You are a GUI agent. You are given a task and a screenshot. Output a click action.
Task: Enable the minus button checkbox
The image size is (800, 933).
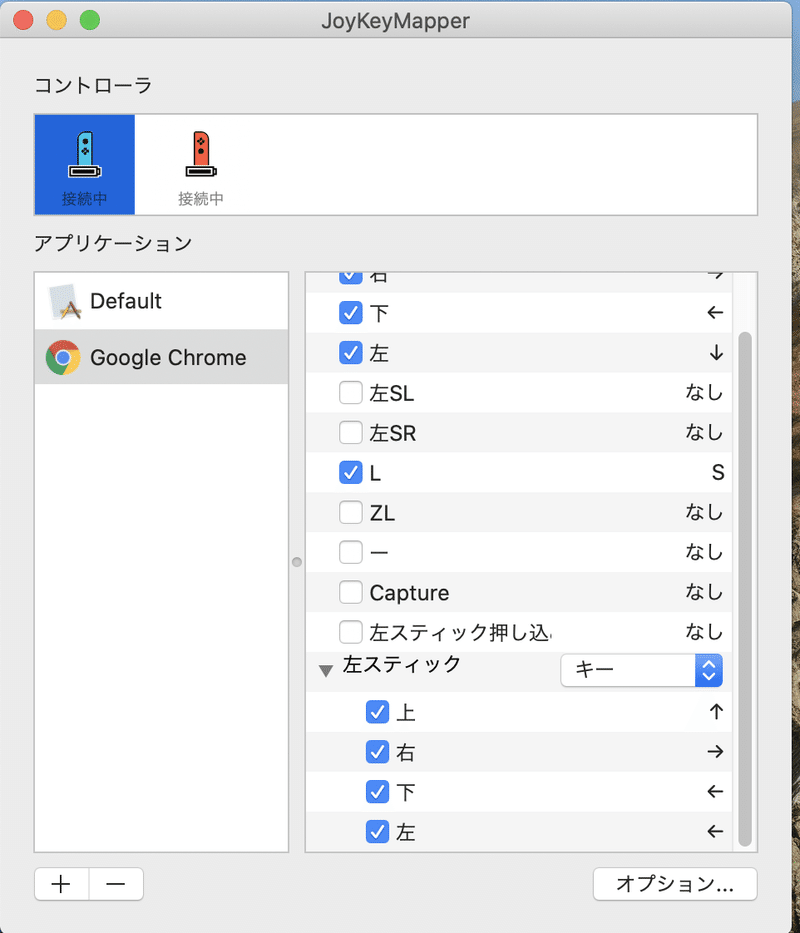click(x=351, y=552)
